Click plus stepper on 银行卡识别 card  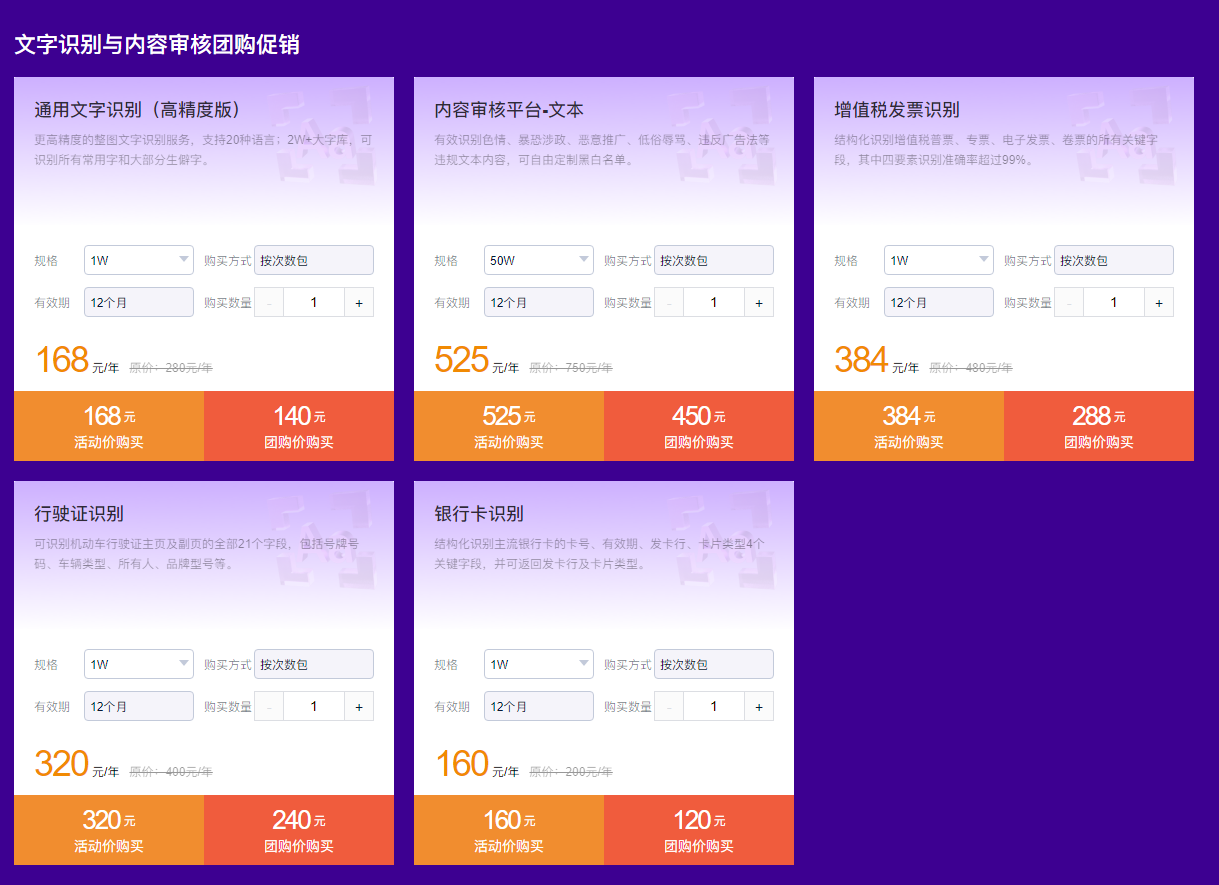[x=759, y=706]
